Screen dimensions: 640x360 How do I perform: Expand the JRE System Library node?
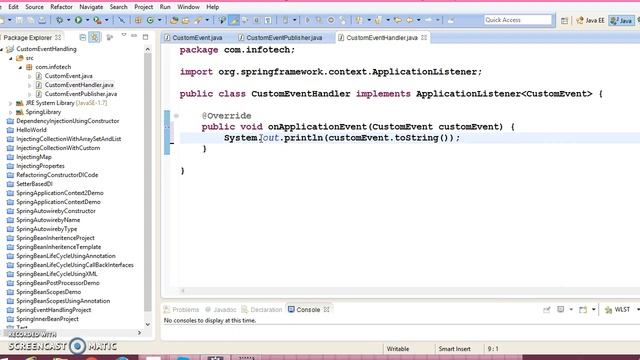click(11, 103)
